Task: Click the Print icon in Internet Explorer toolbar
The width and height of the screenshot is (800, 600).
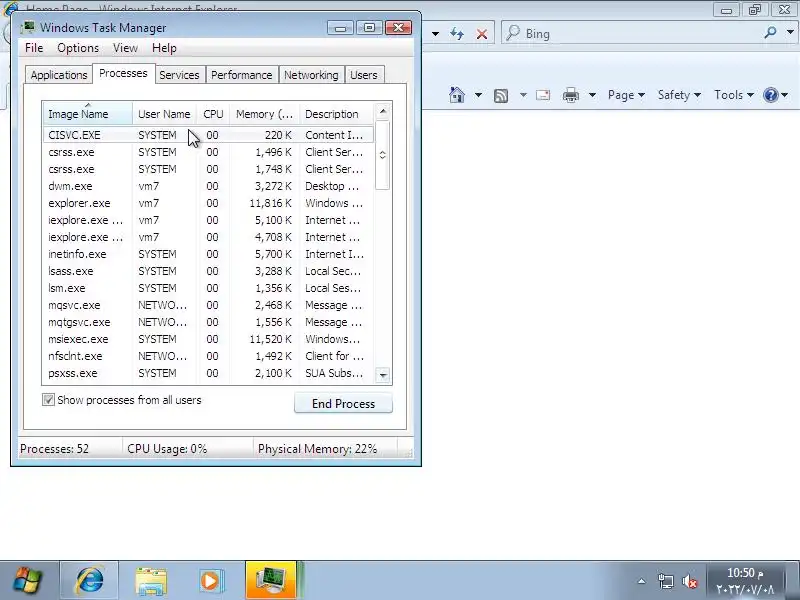Action: coord(570,95)
